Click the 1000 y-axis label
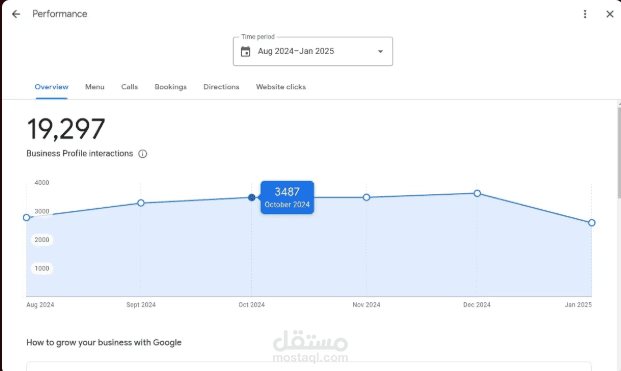 click(x=42, y=268)
